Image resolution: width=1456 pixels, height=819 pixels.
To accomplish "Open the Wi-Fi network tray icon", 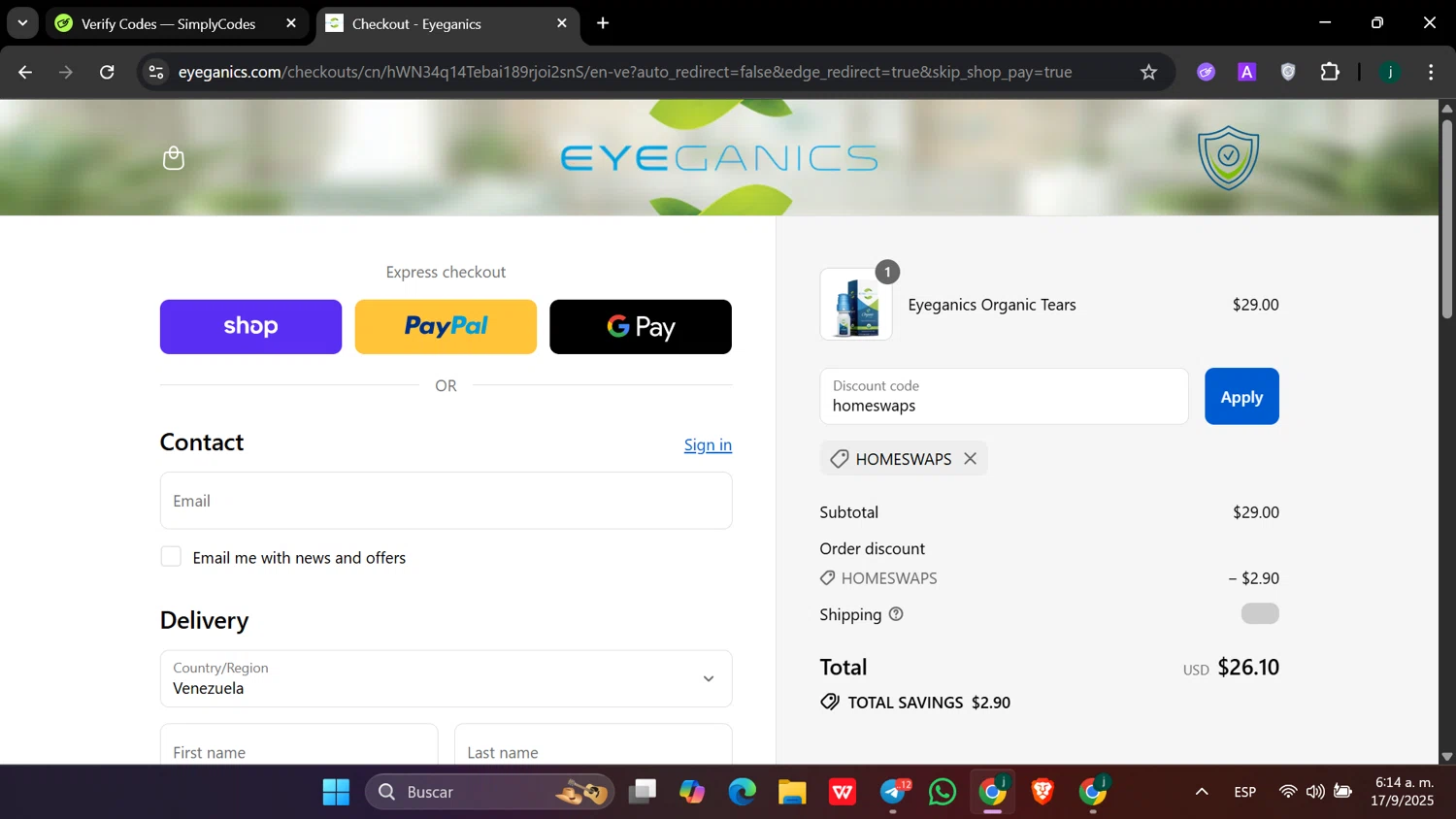I will (1288, 792).
